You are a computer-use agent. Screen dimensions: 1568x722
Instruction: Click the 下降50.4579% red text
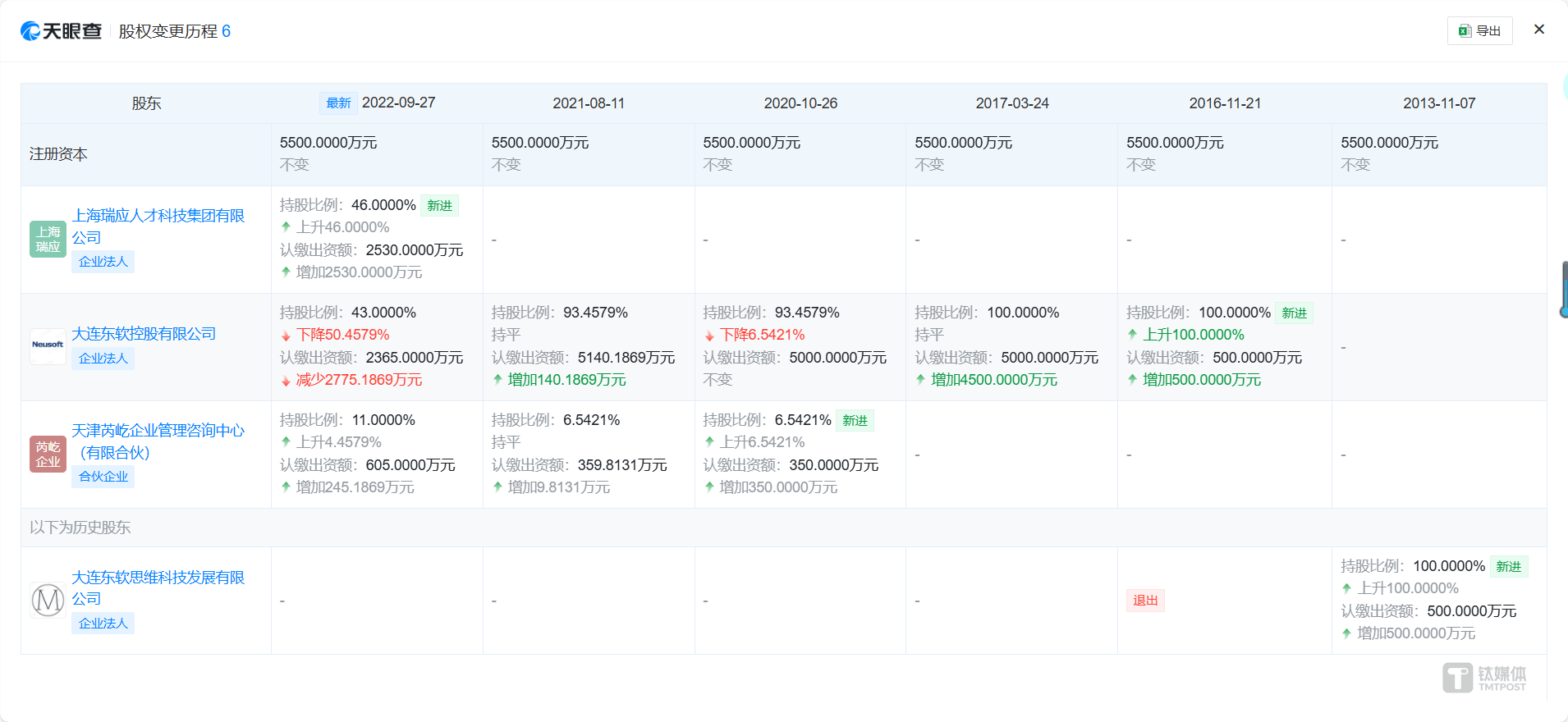pyautogui.click(x=342, y=335)
